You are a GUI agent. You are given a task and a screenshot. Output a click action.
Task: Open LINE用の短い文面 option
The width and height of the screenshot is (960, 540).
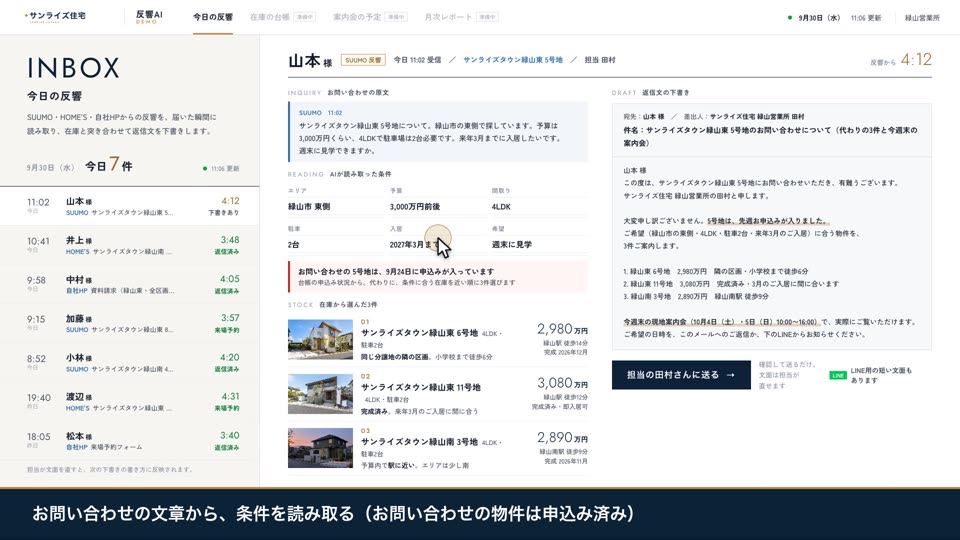(x=881, y=375)
